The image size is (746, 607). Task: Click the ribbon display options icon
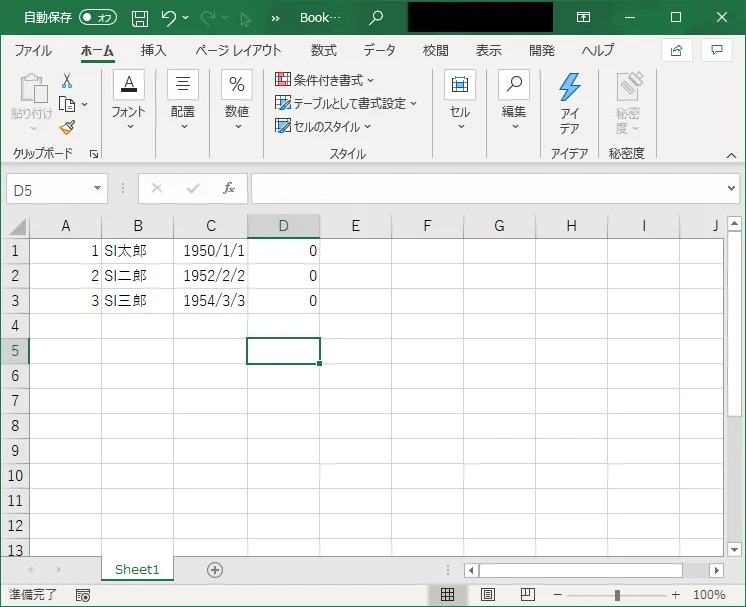click(583, 18)
